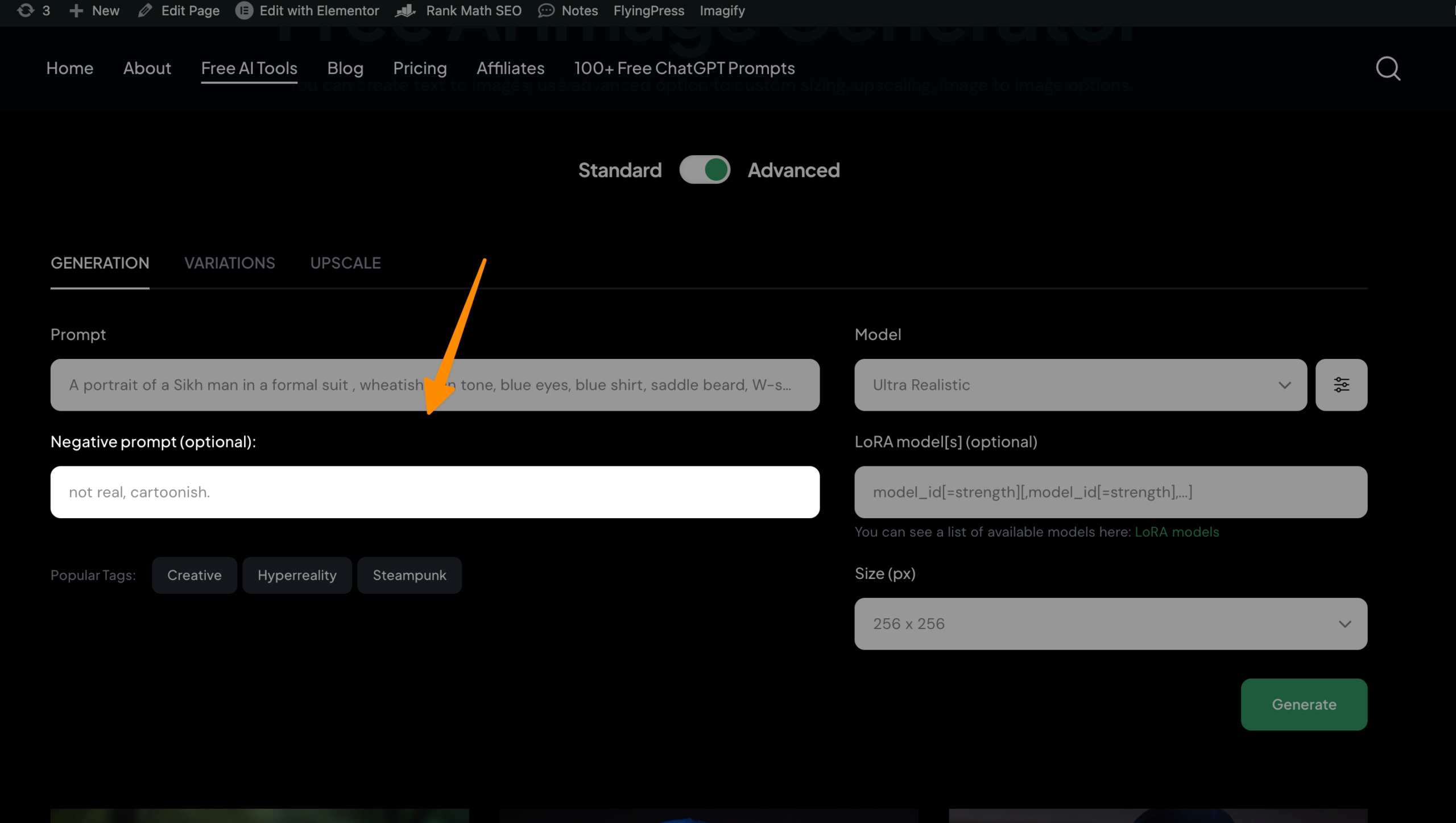The width and height of the screenshot is (1456, 823).
Task: Click the plus New icon
Action: 76,10
